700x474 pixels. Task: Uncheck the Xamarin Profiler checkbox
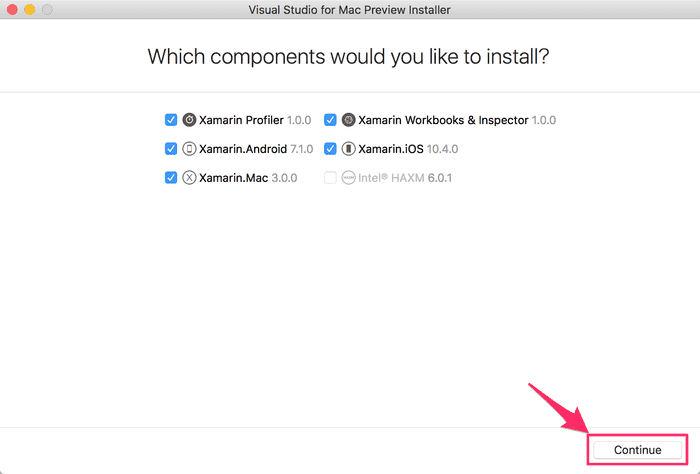171,120
